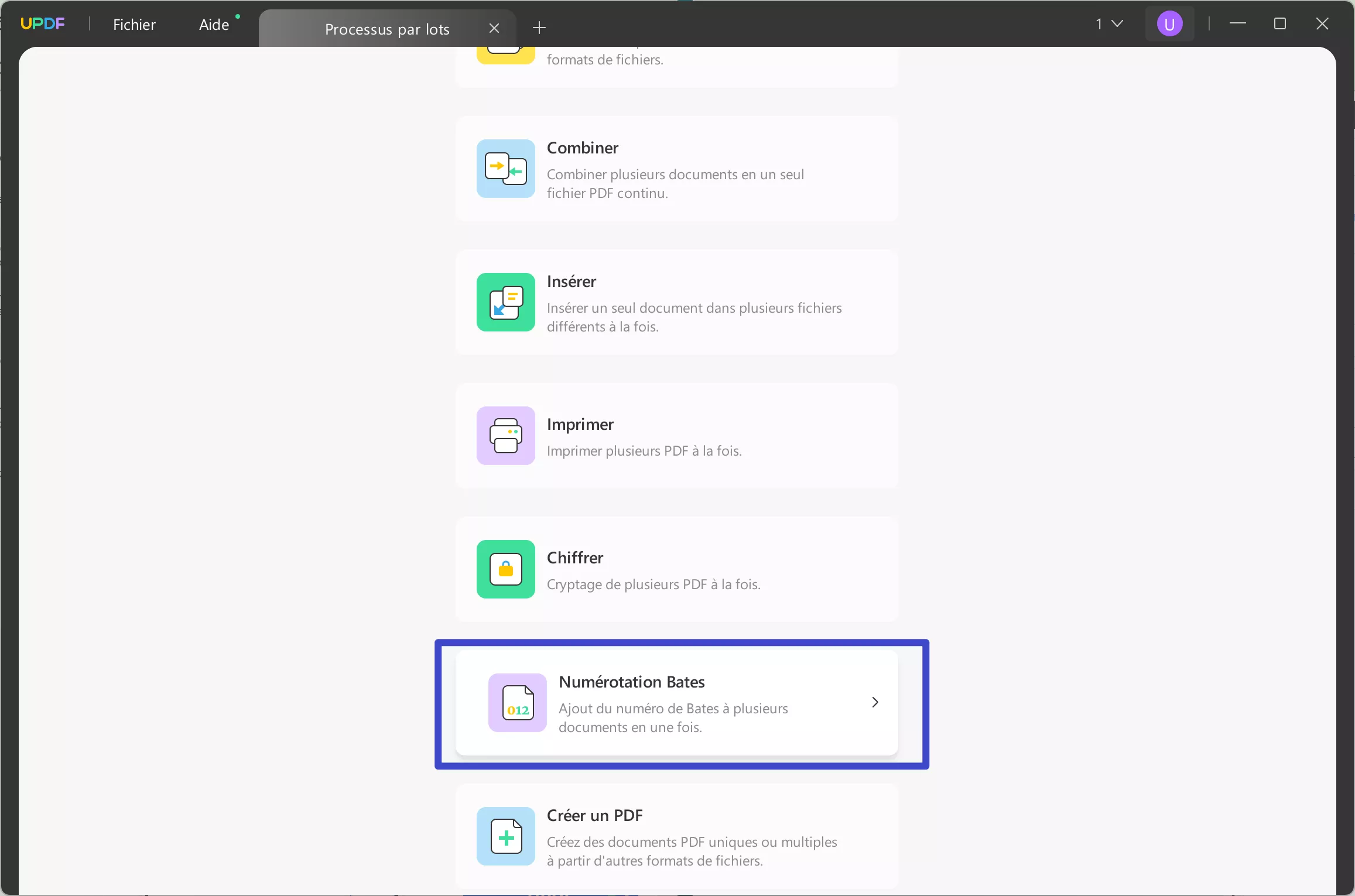Open the window count dropdown showing 1

point(1109,24)
